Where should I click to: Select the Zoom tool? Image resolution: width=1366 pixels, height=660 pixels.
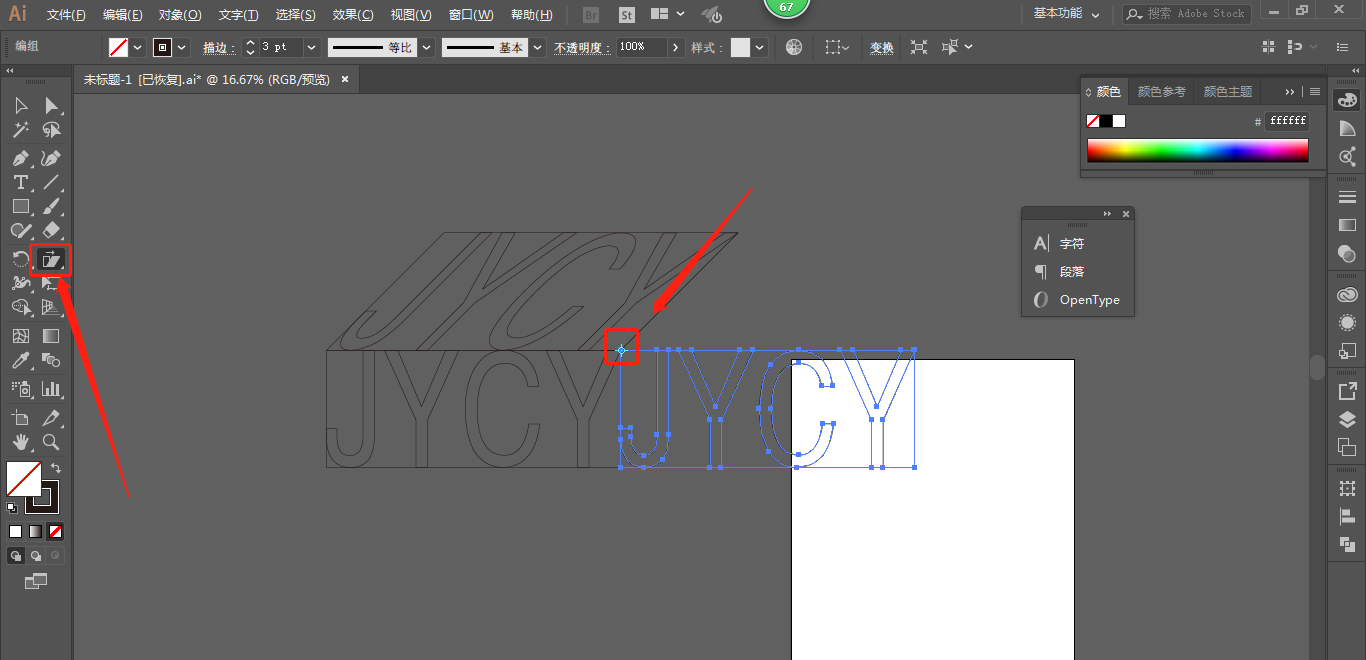pyautogui.click(x=52, y=442)
